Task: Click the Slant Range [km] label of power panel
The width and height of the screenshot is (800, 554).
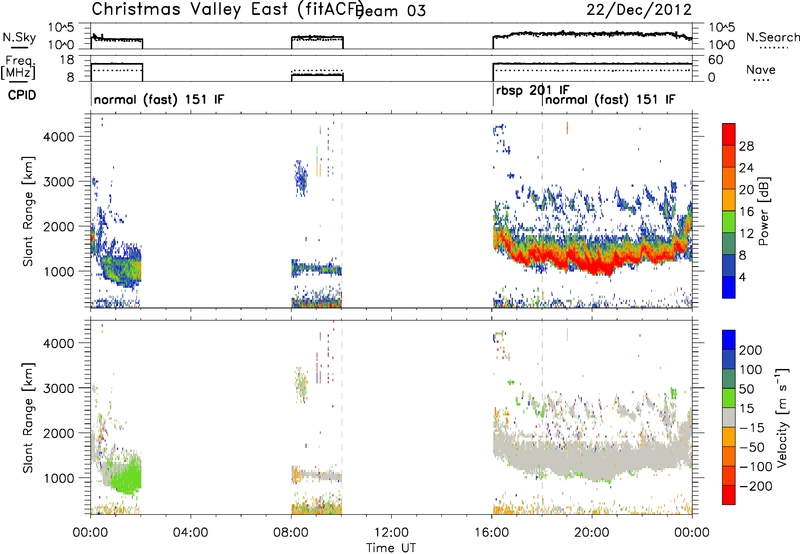Action: click(x=28, y=211)
